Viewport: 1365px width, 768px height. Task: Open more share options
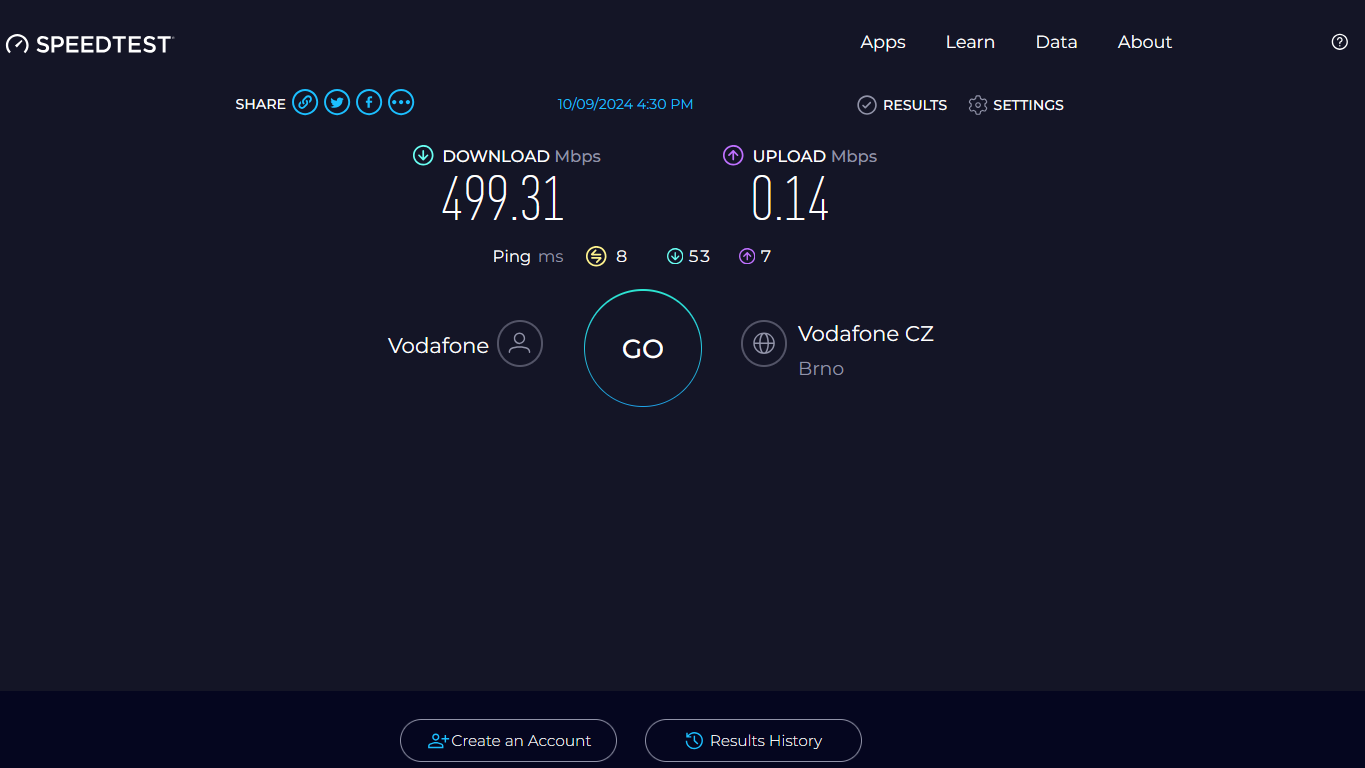[401, 102]
